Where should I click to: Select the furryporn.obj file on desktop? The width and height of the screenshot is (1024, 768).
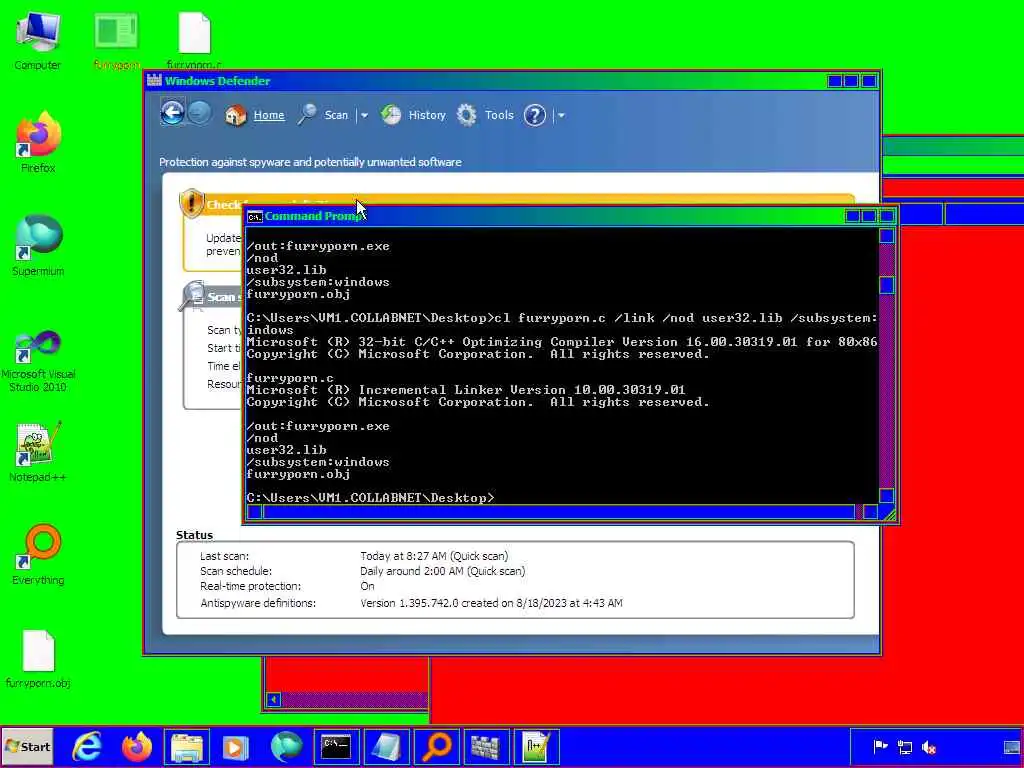point(38,658)
